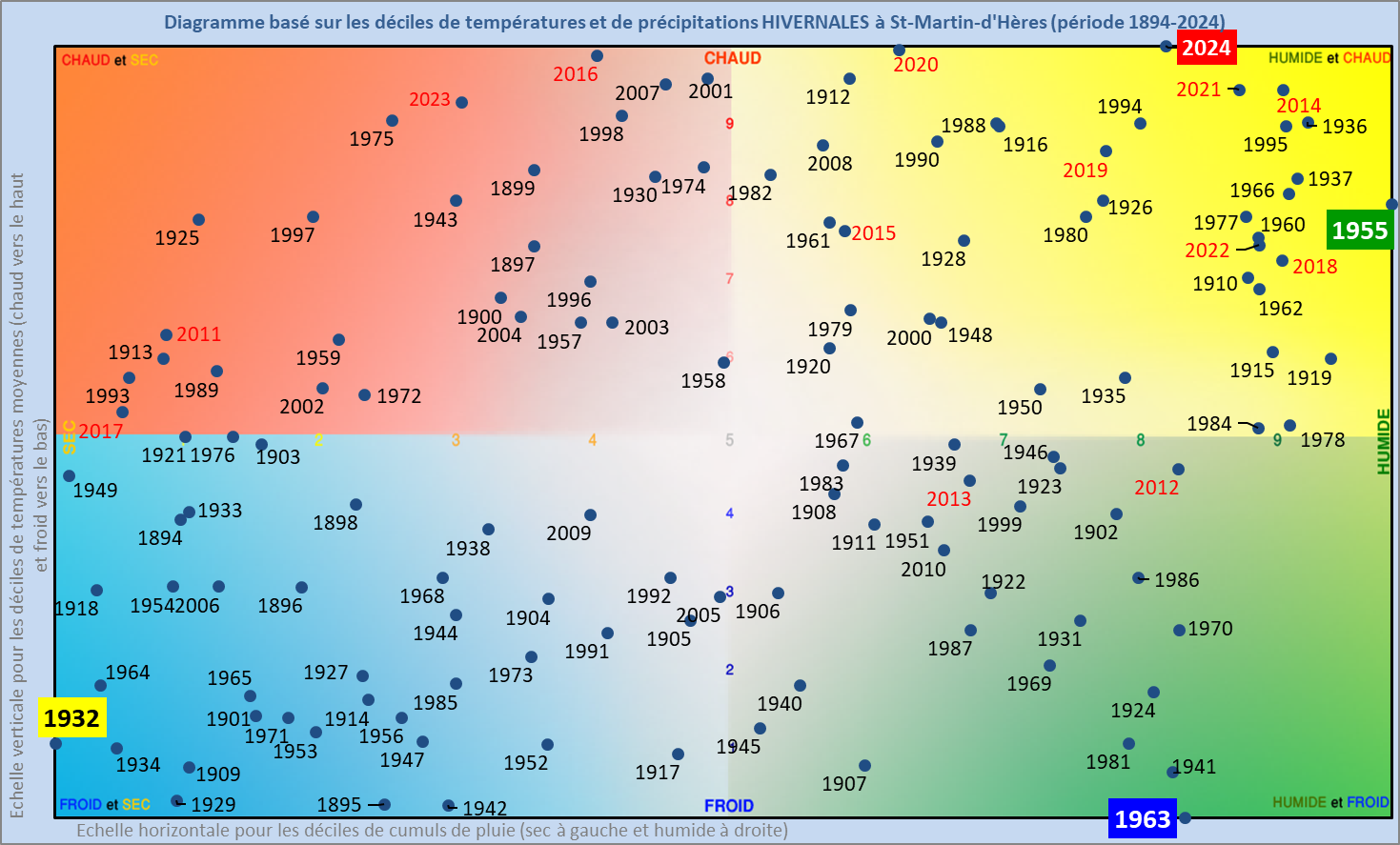Select the red year label 2017

(101, 432)
